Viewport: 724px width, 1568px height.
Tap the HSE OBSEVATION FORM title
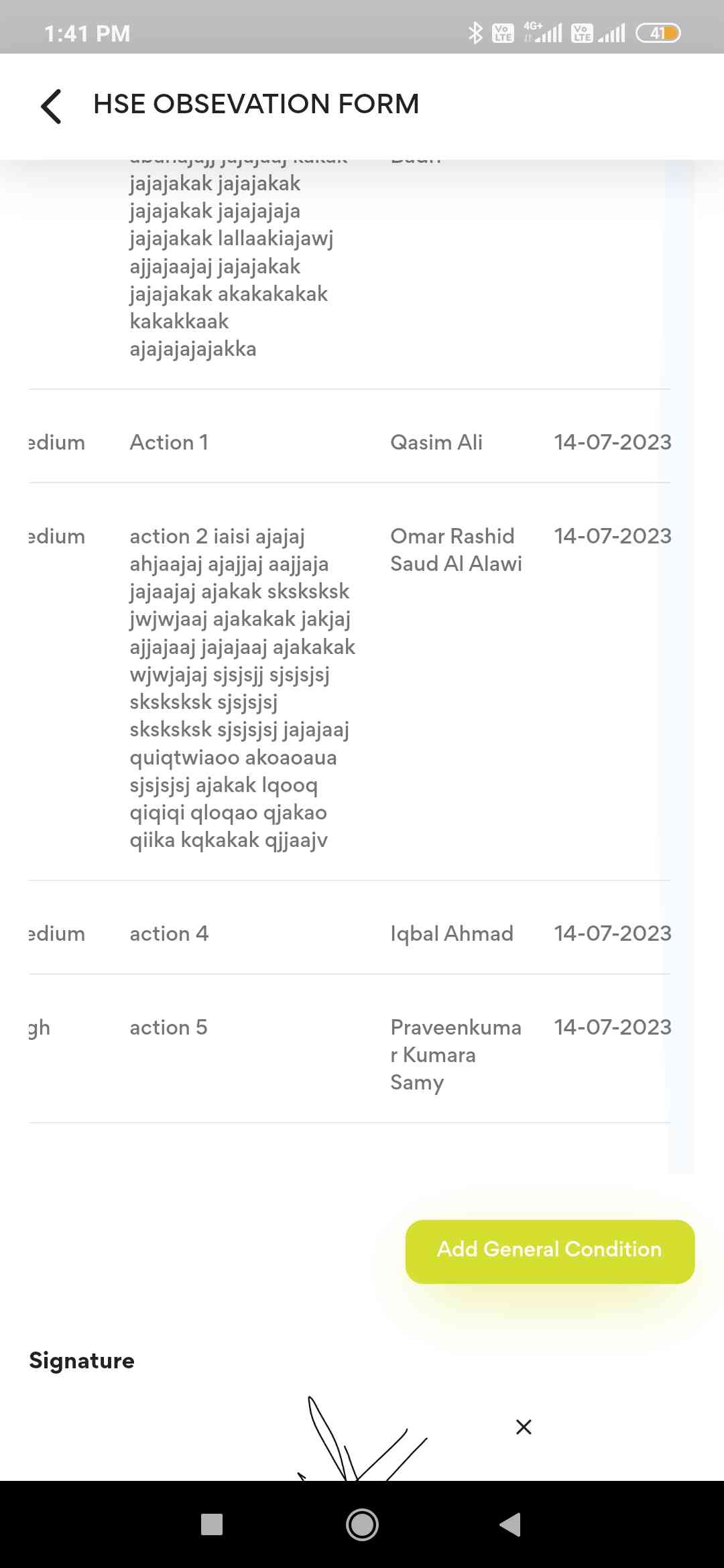coord(256,105)
